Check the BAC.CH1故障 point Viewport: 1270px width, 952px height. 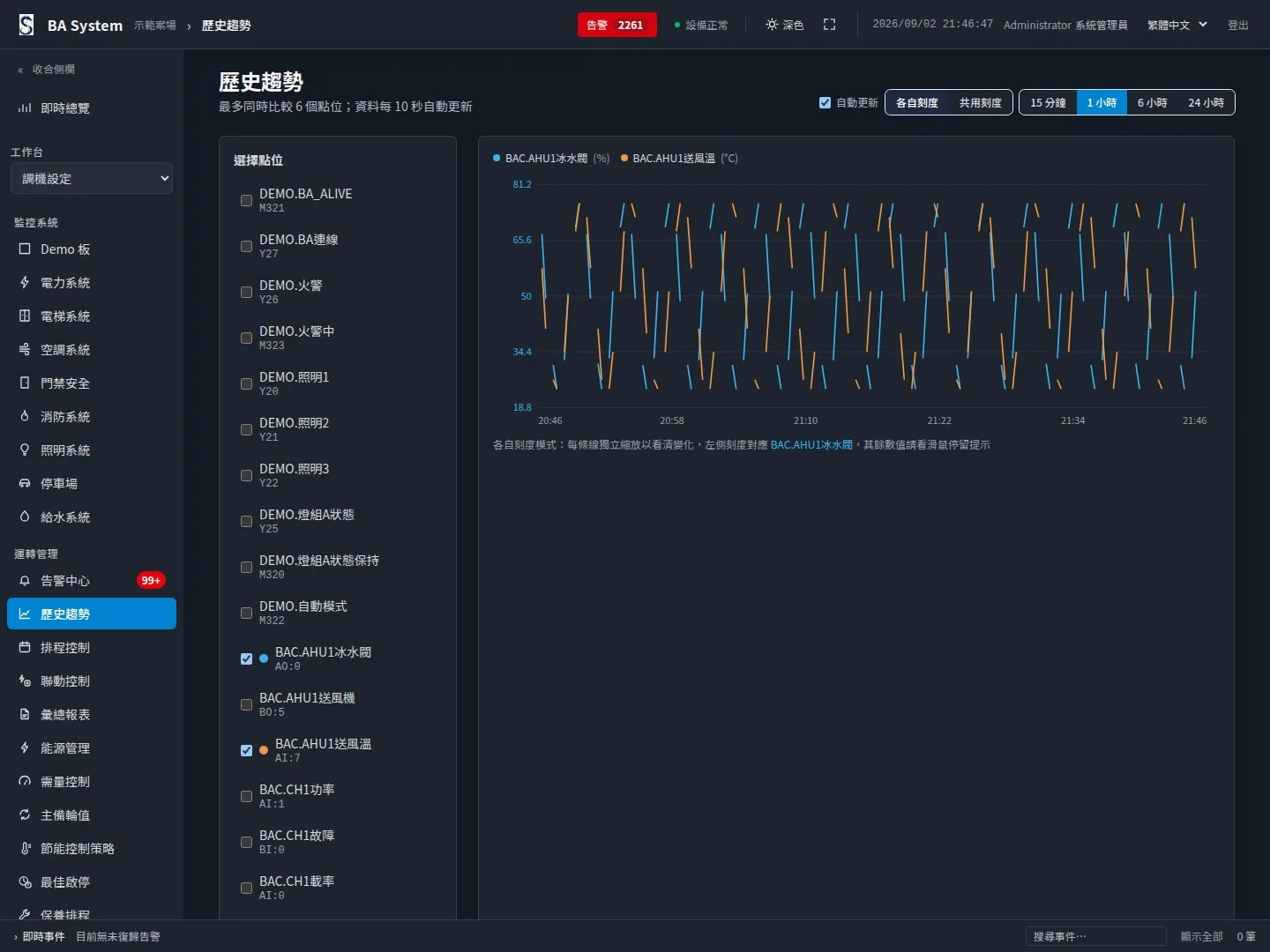[247, 842]
